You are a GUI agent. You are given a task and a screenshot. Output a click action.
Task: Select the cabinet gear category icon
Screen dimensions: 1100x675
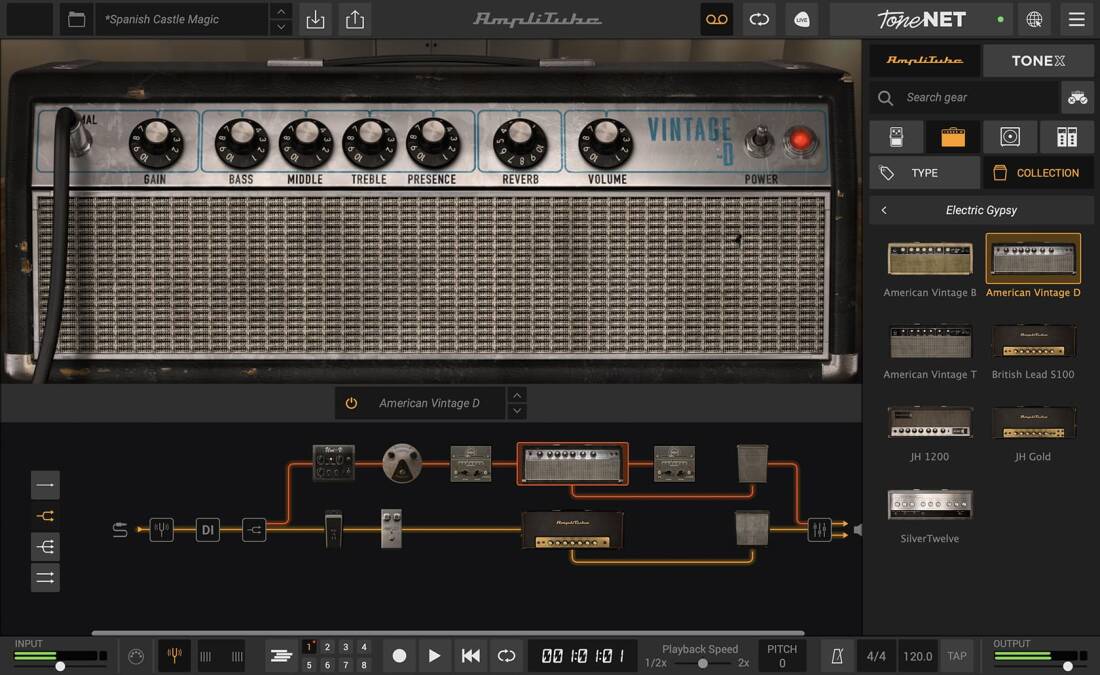point(1010,136)
